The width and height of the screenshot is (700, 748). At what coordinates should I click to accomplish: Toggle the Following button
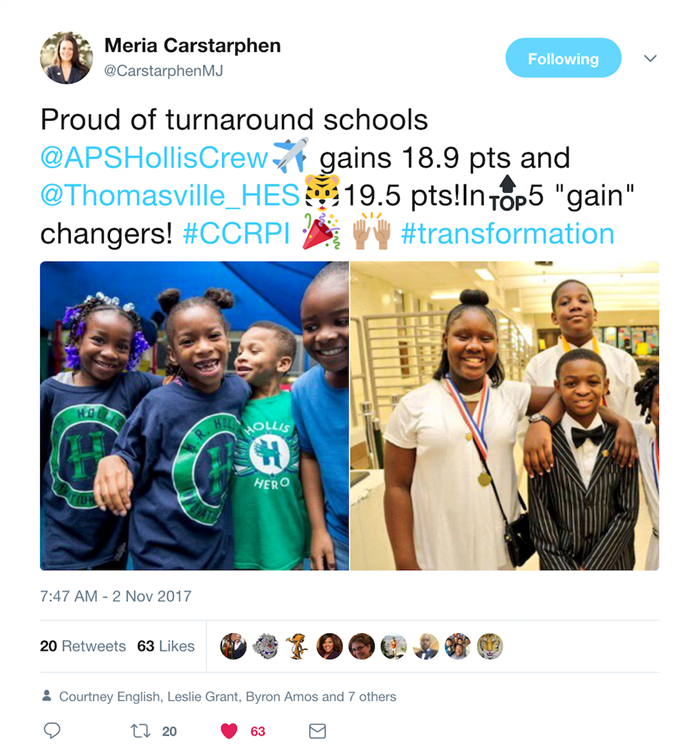coord(563,58)
